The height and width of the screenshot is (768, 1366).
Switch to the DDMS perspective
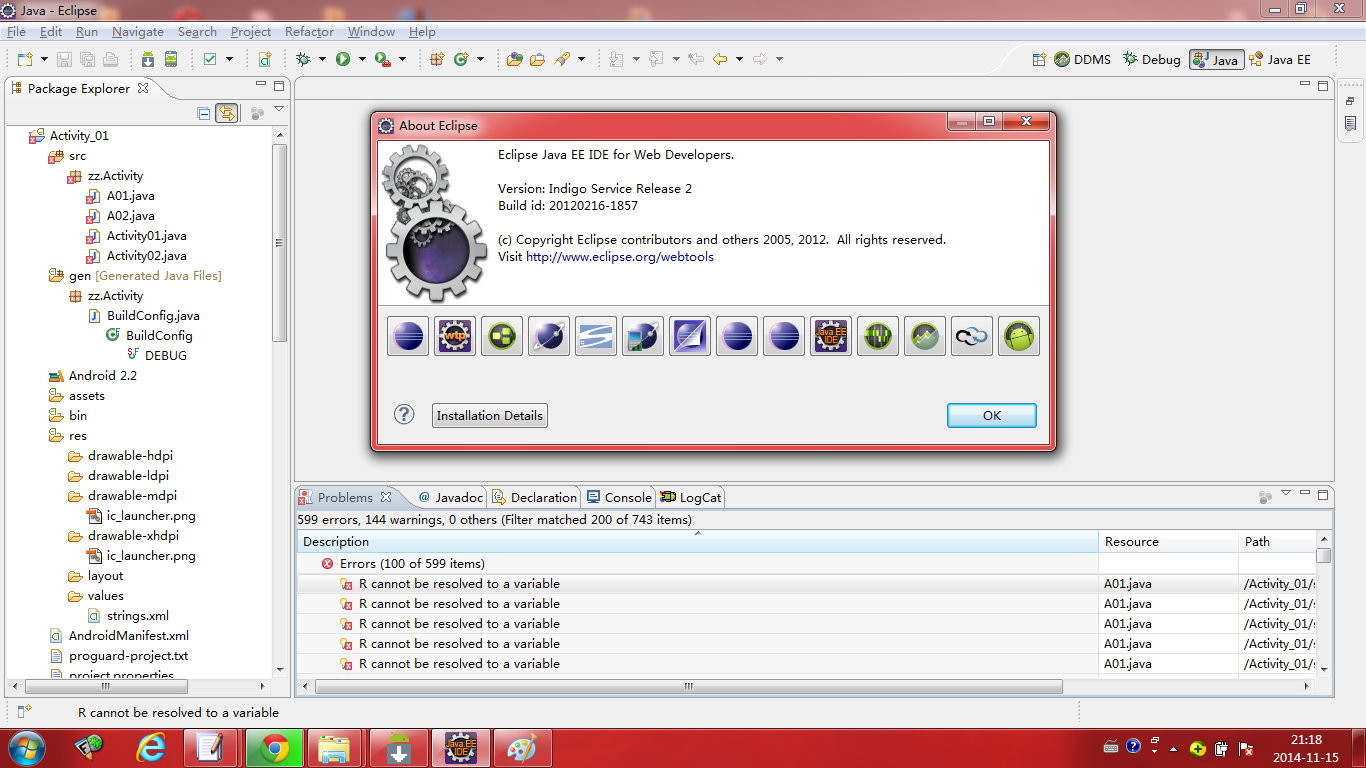1082,59
